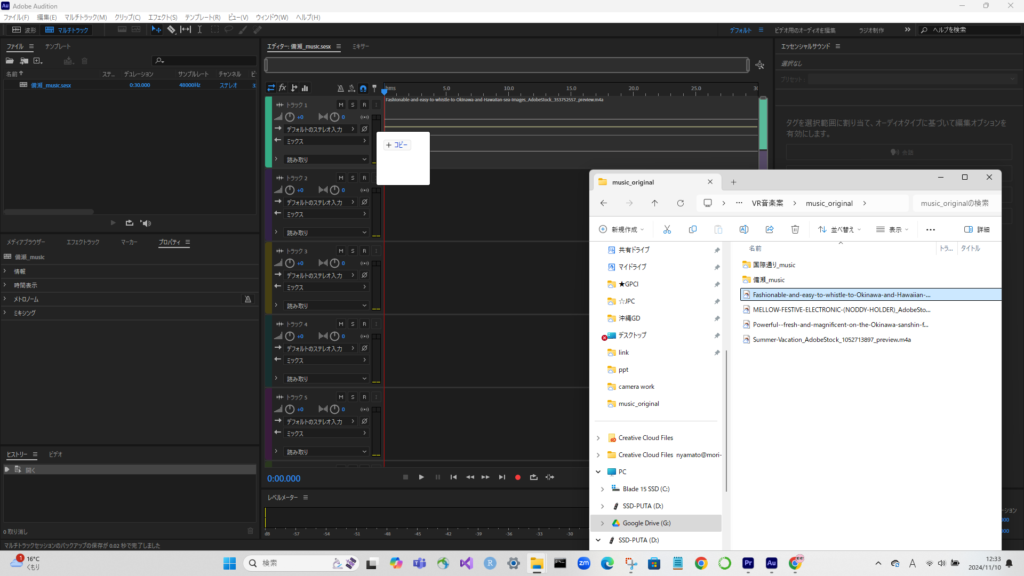Switch to the ミキサー tab
This screenshot has width=1024, height=576.
click(361, 47)
